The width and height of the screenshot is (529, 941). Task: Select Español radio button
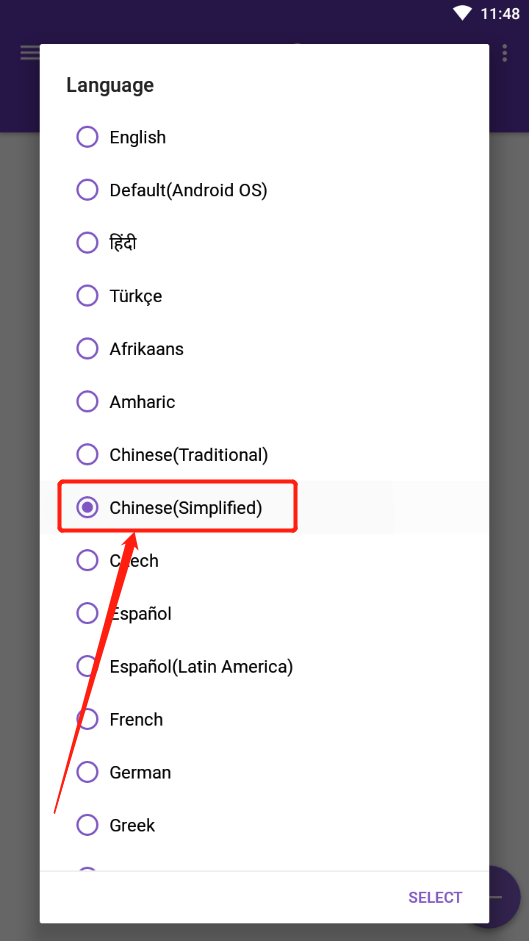point(87,613)
